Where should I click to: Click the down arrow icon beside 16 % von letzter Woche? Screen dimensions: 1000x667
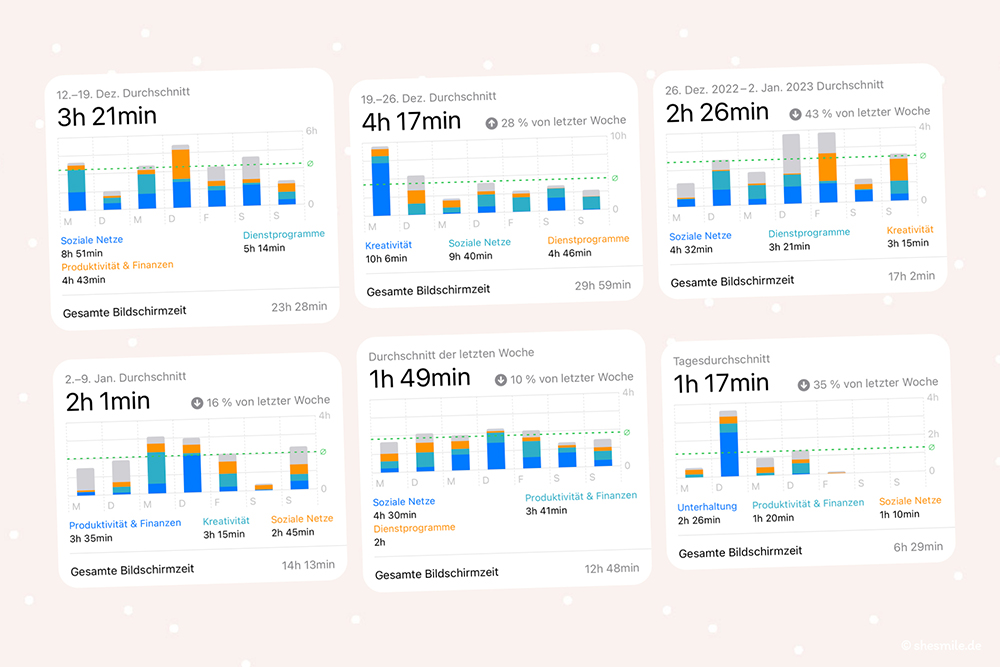(x=197, y=403)
